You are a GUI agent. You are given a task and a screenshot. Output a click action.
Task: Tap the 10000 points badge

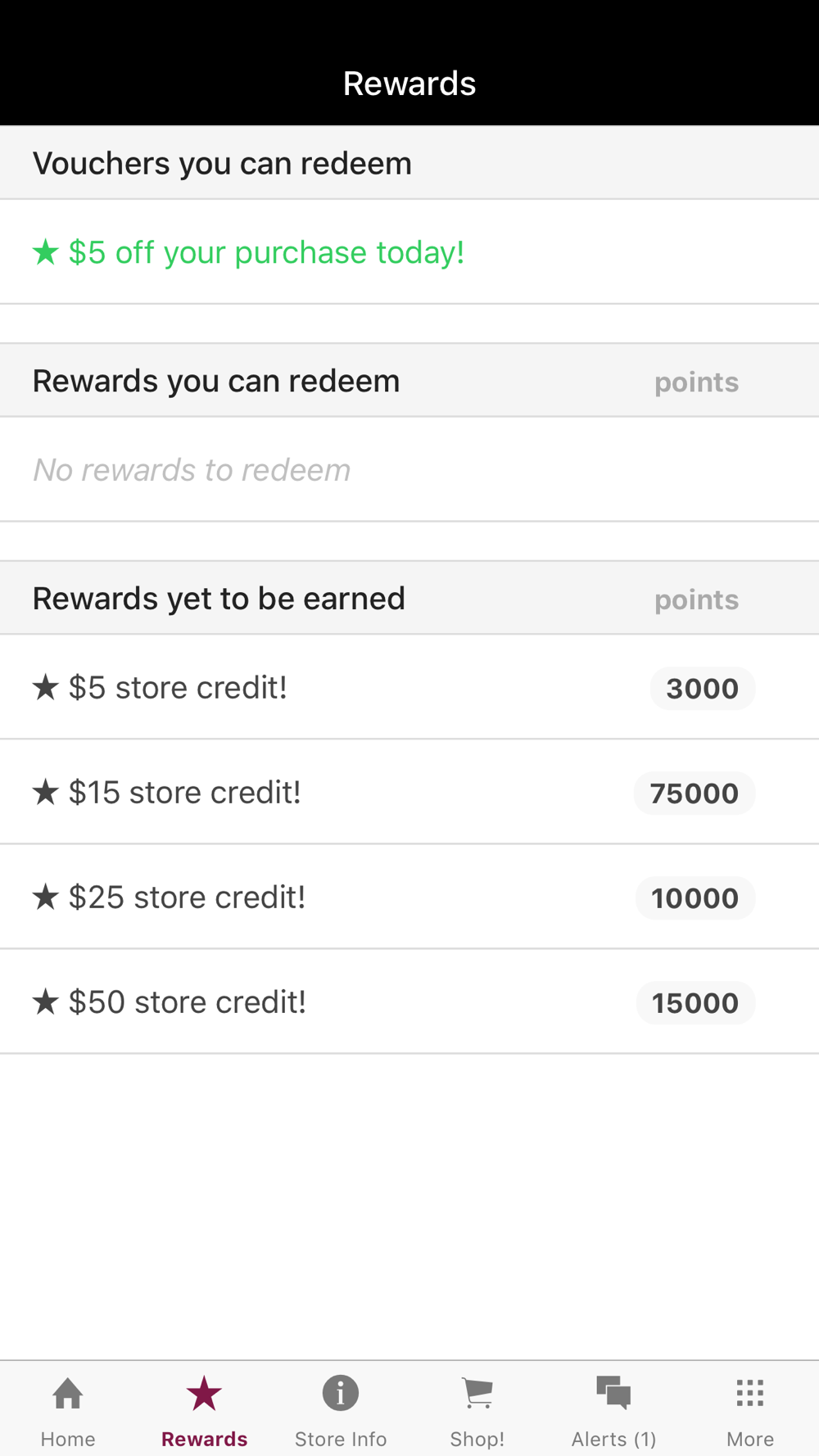pyautogui.click(x=695, y=898)
